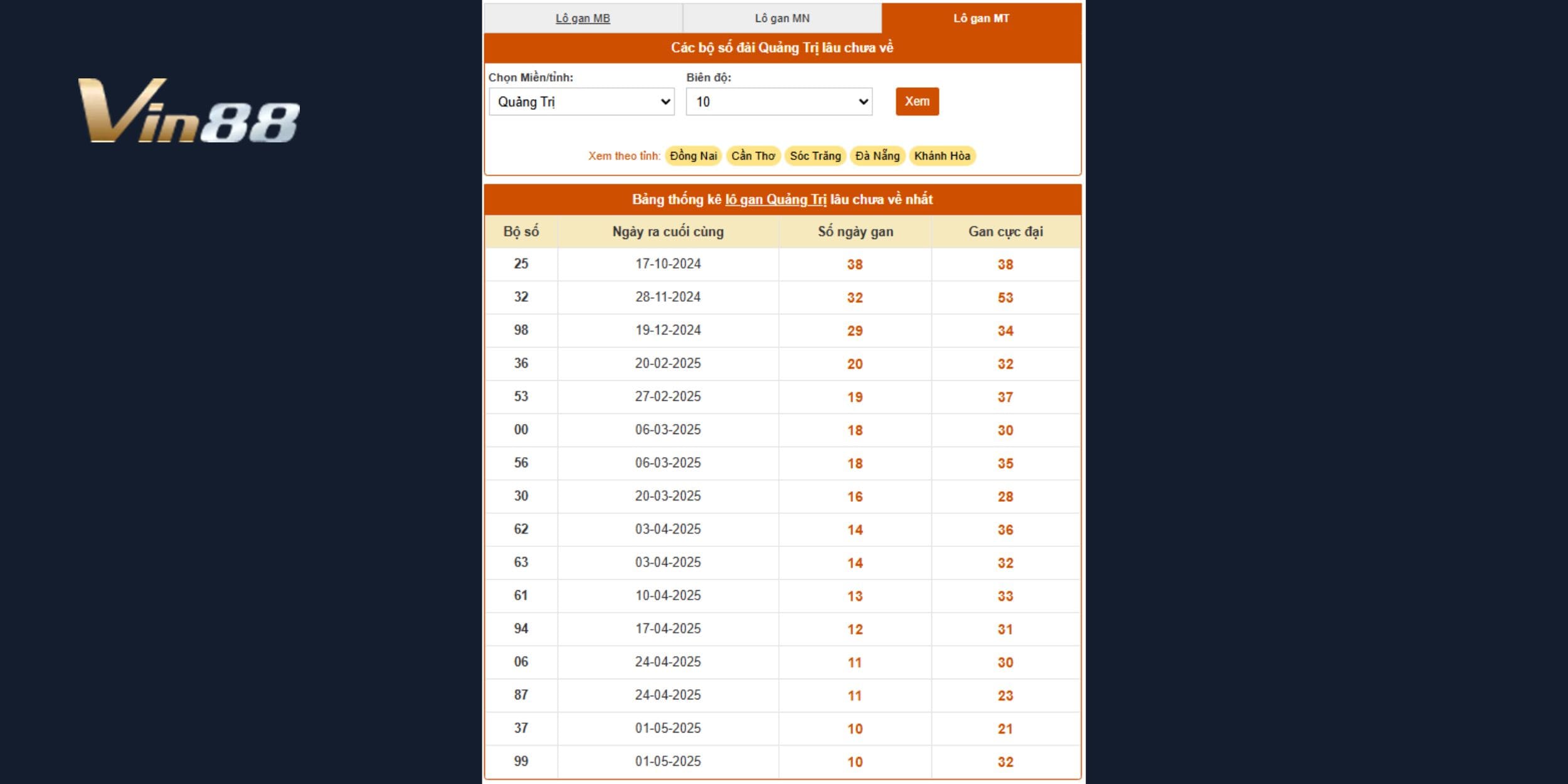Image resolution: width=1568 pixels, height=784 pixels.
Task: Click bộ số 99 cell
Action: [521, 762]
